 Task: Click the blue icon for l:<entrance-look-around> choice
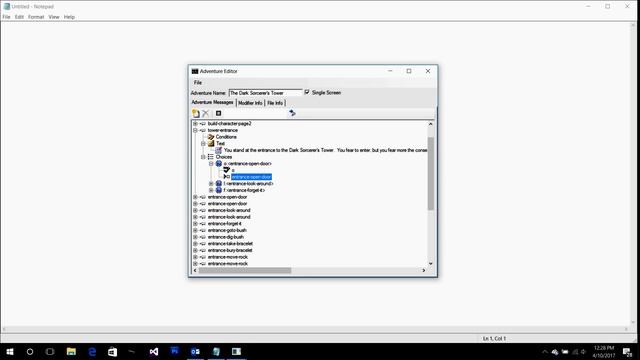click(x=219, y=184)
